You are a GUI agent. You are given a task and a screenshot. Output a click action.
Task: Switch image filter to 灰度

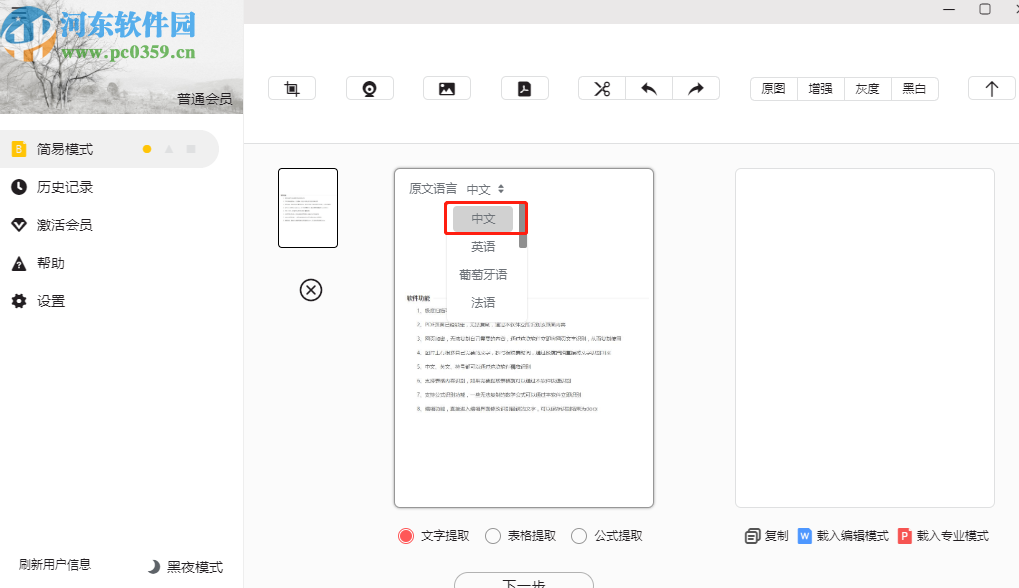[867, 88]
